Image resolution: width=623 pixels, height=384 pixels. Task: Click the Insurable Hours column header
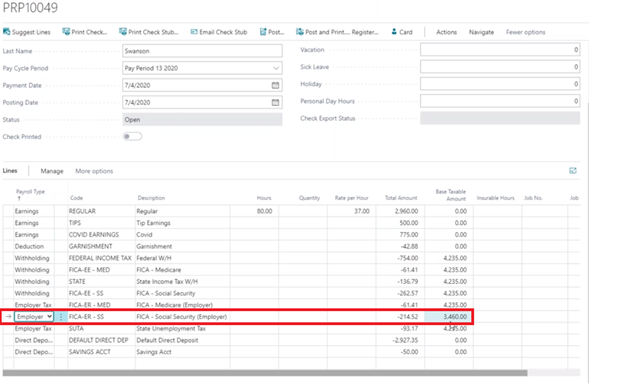[495, 198]
